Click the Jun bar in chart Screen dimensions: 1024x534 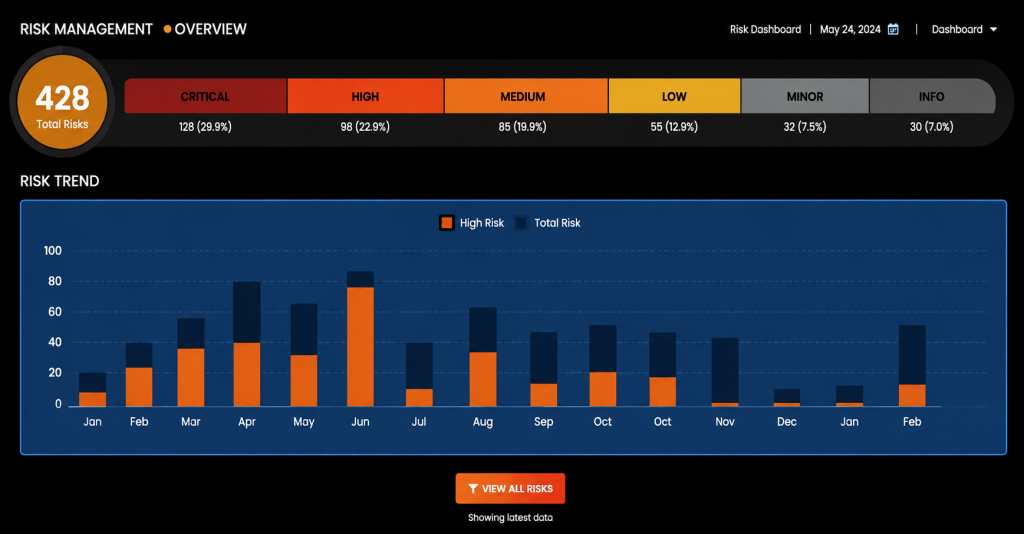coord(360,339)
